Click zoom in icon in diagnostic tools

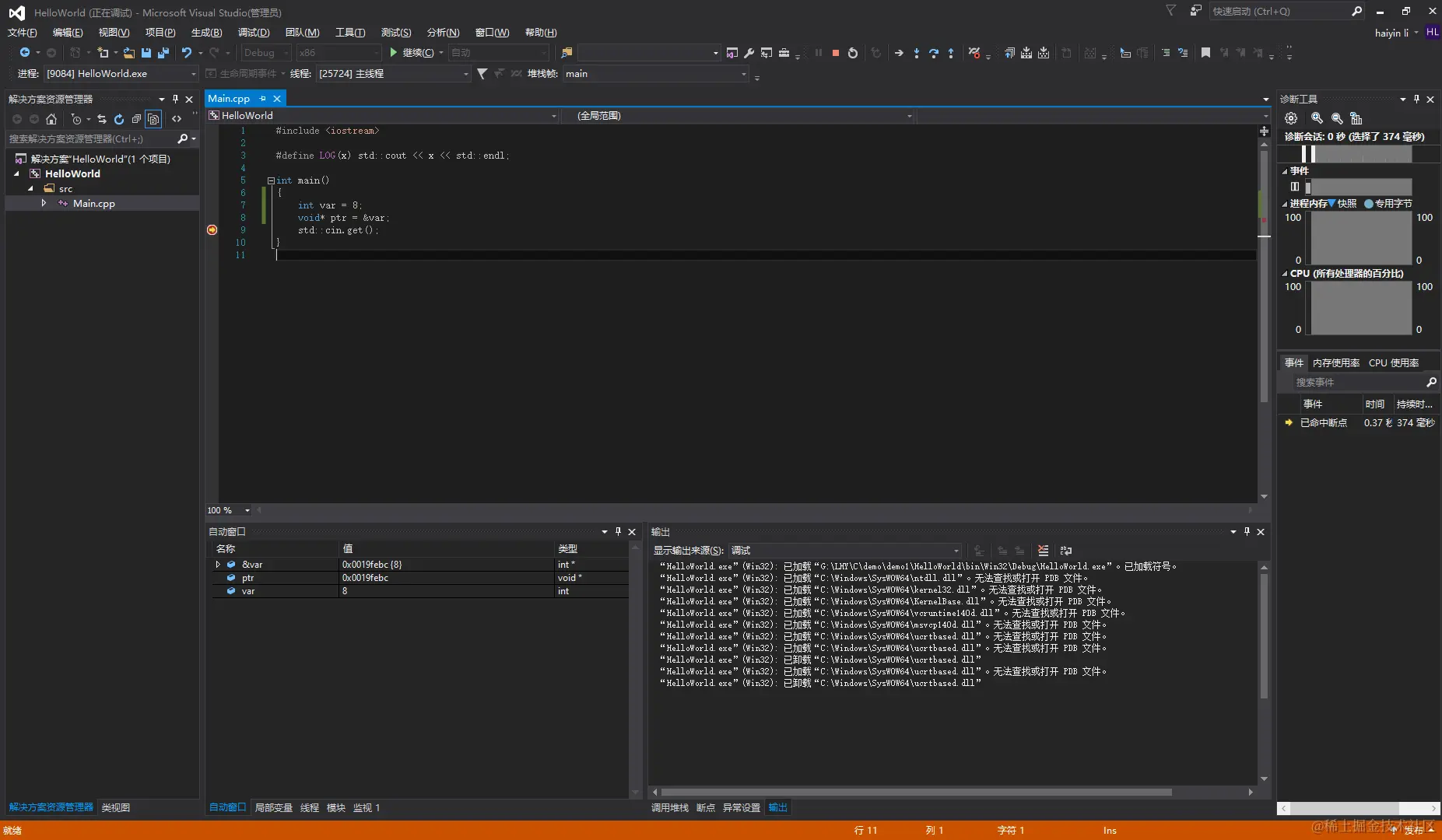pos(1317,118)
